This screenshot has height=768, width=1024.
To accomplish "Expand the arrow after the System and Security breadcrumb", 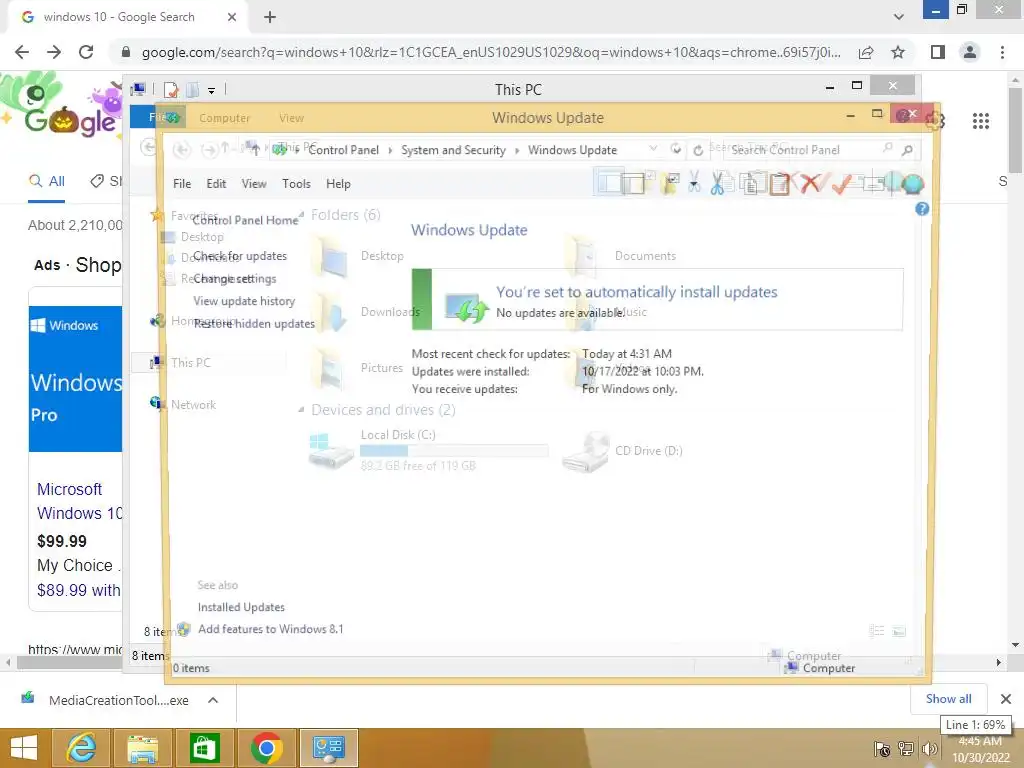I will click(517, 150).
